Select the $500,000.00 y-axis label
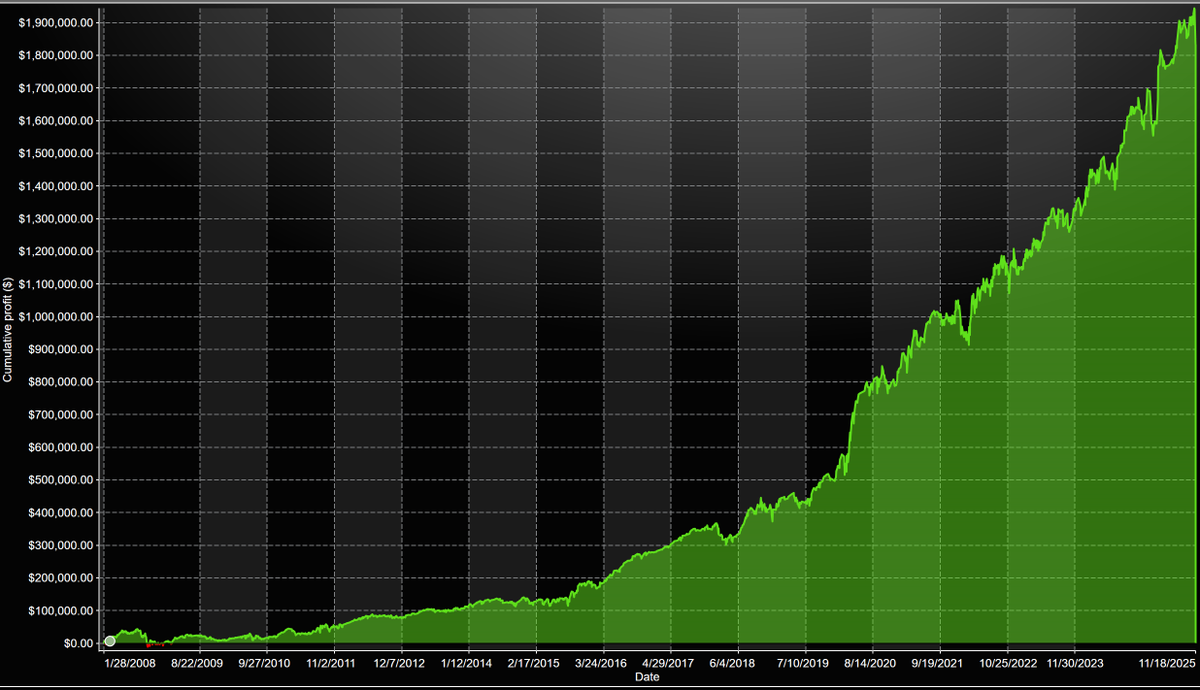 tap(63, 480)
